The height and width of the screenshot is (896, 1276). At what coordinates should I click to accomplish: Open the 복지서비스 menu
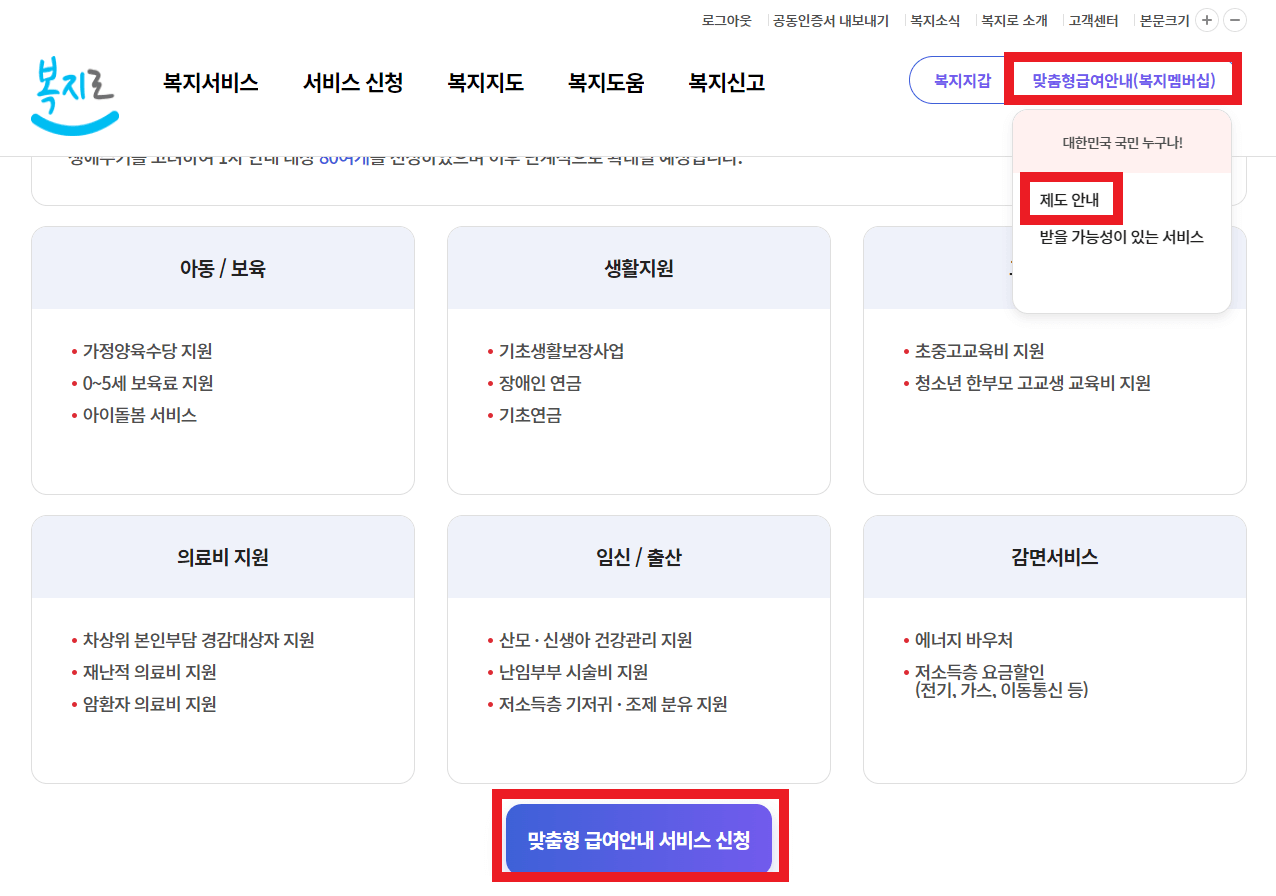(x=211, y=83)
